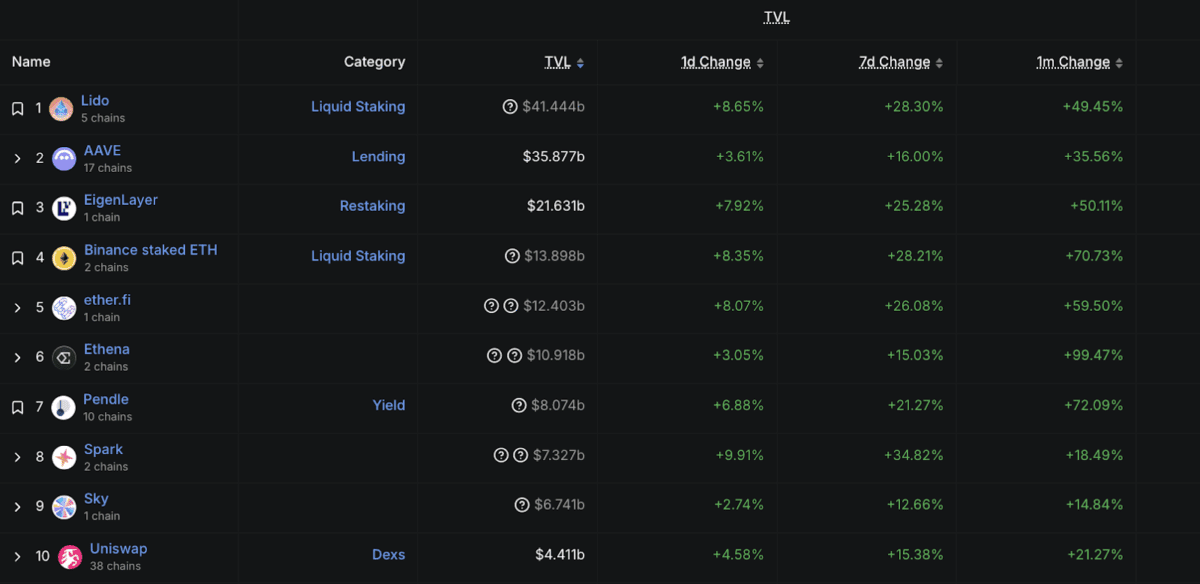Open the ether.fi protocol link
The height and width of the screenshot is (584, 1200).
[107, 300]
